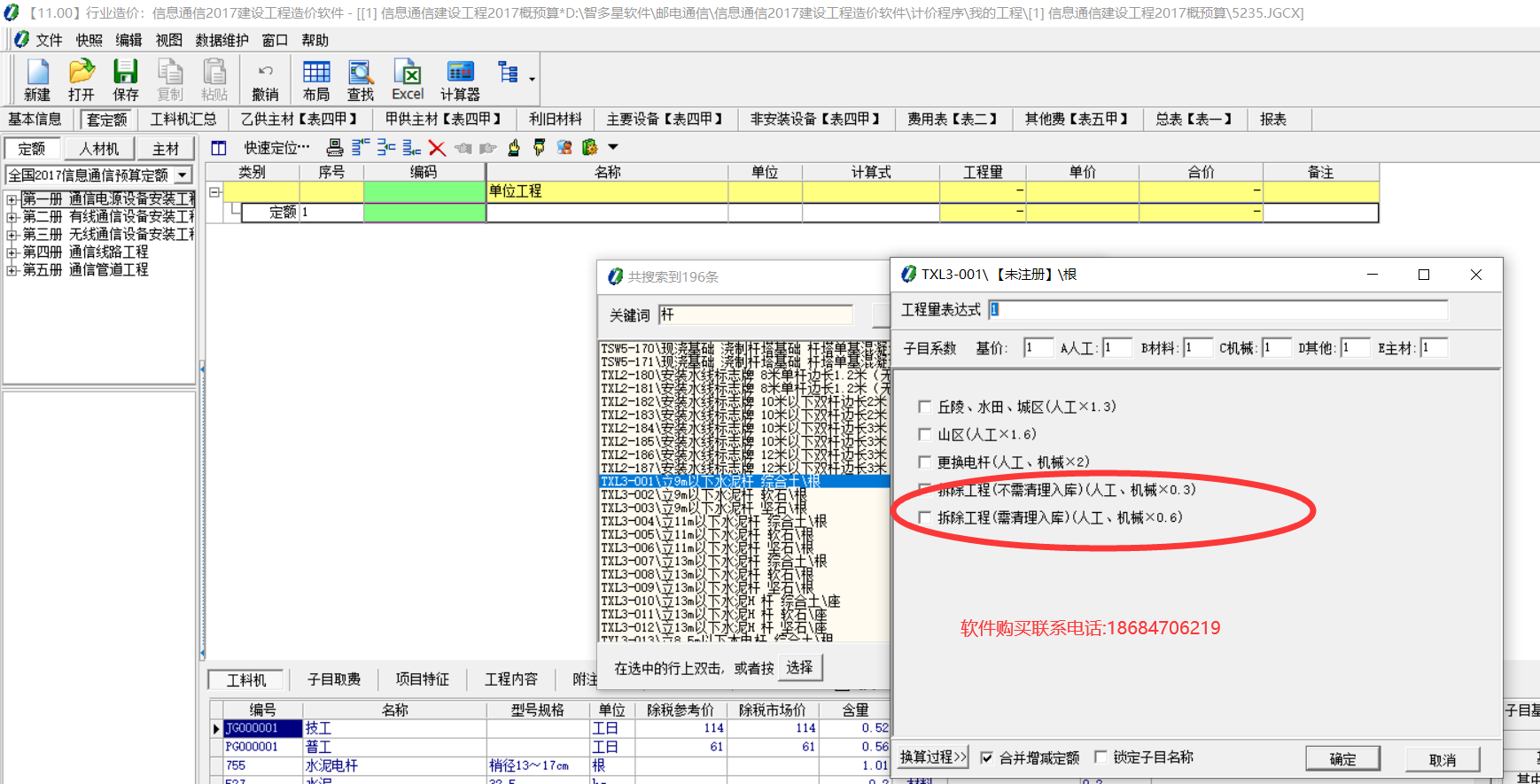Expand 第二册 有线通信设备安装工程 tree node
The width and height of the screenshot is (1540, 784).
pyautogui.click(x=12, y=217)
